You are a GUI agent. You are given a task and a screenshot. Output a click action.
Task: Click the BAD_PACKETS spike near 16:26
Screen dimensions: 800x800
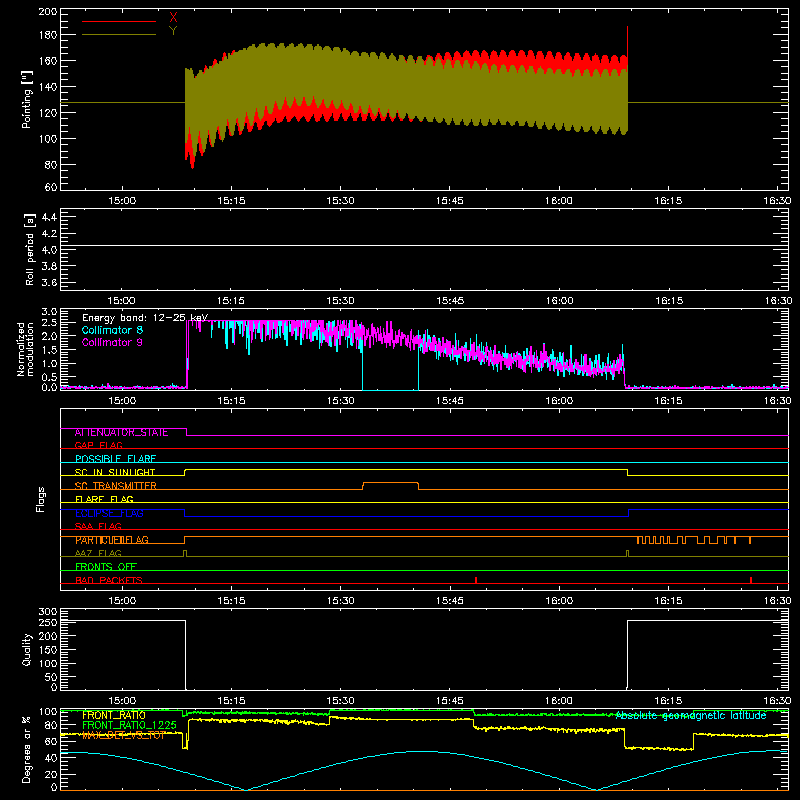[751, 580]
